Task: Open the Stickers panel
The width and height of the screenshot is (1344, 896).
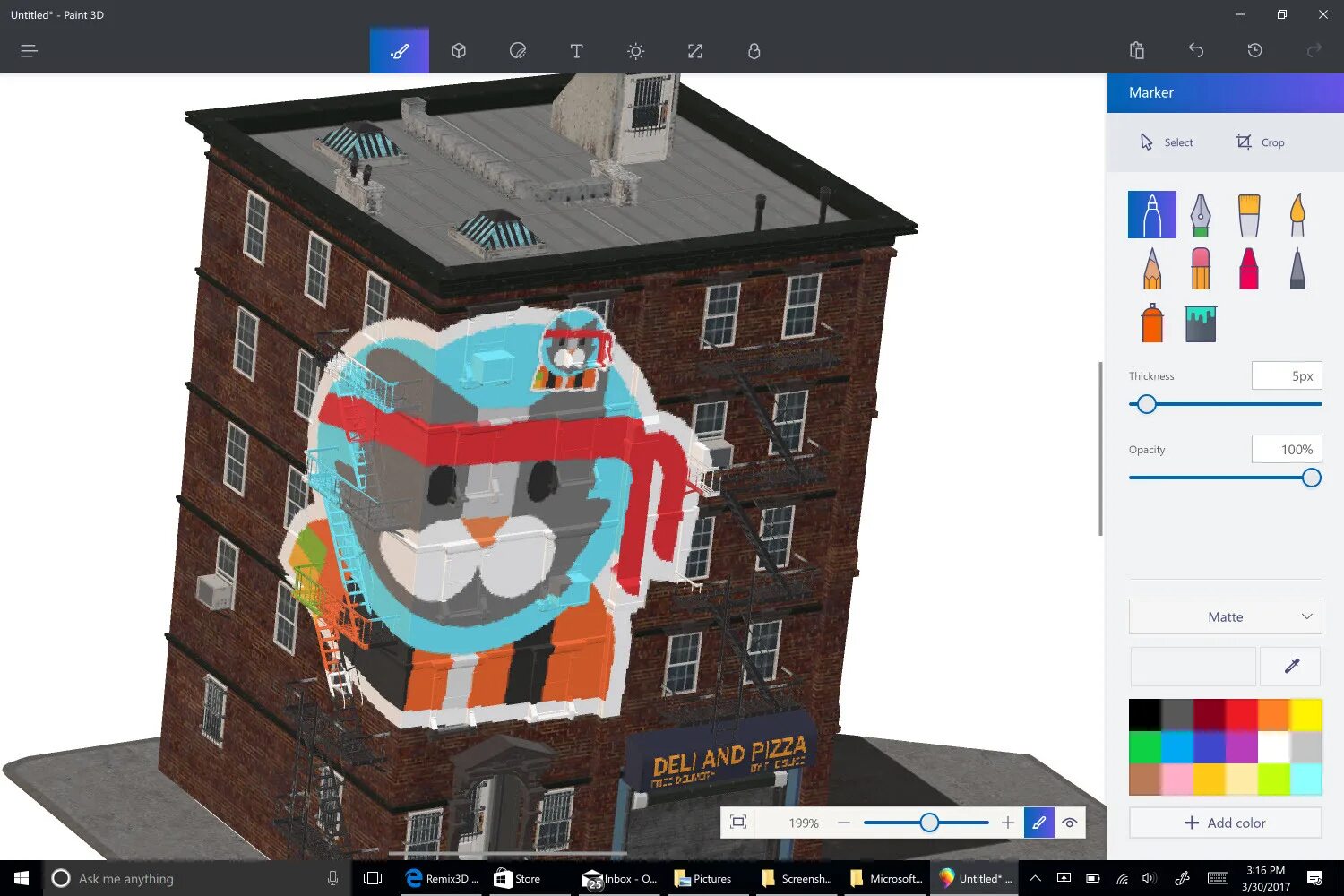Action: tap(518, 50)
